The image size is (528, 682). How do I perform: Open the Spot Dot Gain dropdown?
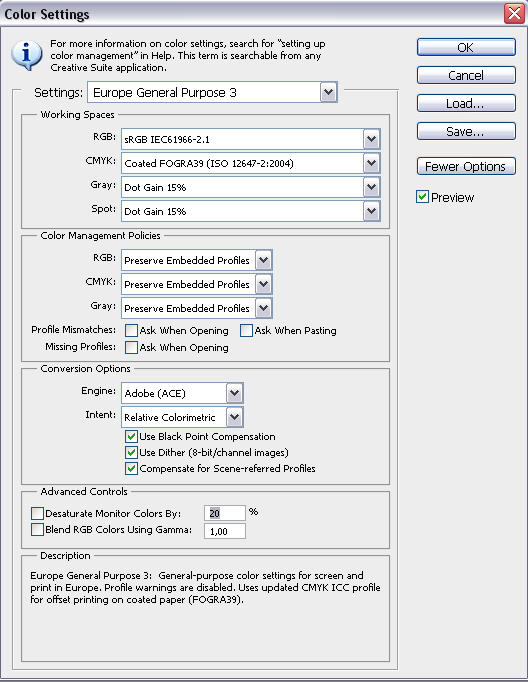251,211
